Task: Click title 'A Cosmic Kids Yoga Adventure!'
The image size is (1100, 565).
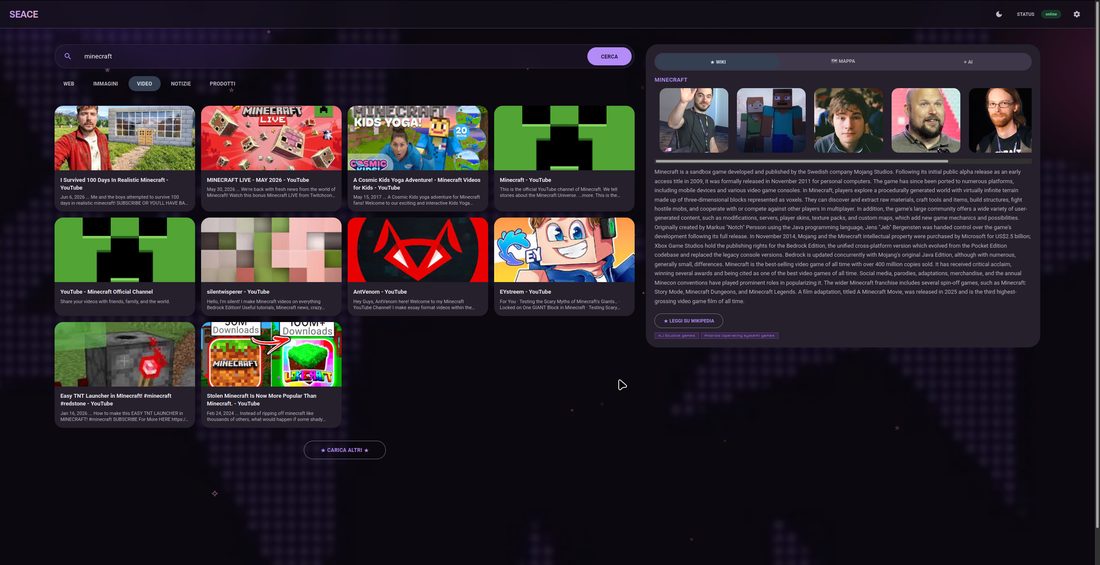Action: click(x=417, y=184)
